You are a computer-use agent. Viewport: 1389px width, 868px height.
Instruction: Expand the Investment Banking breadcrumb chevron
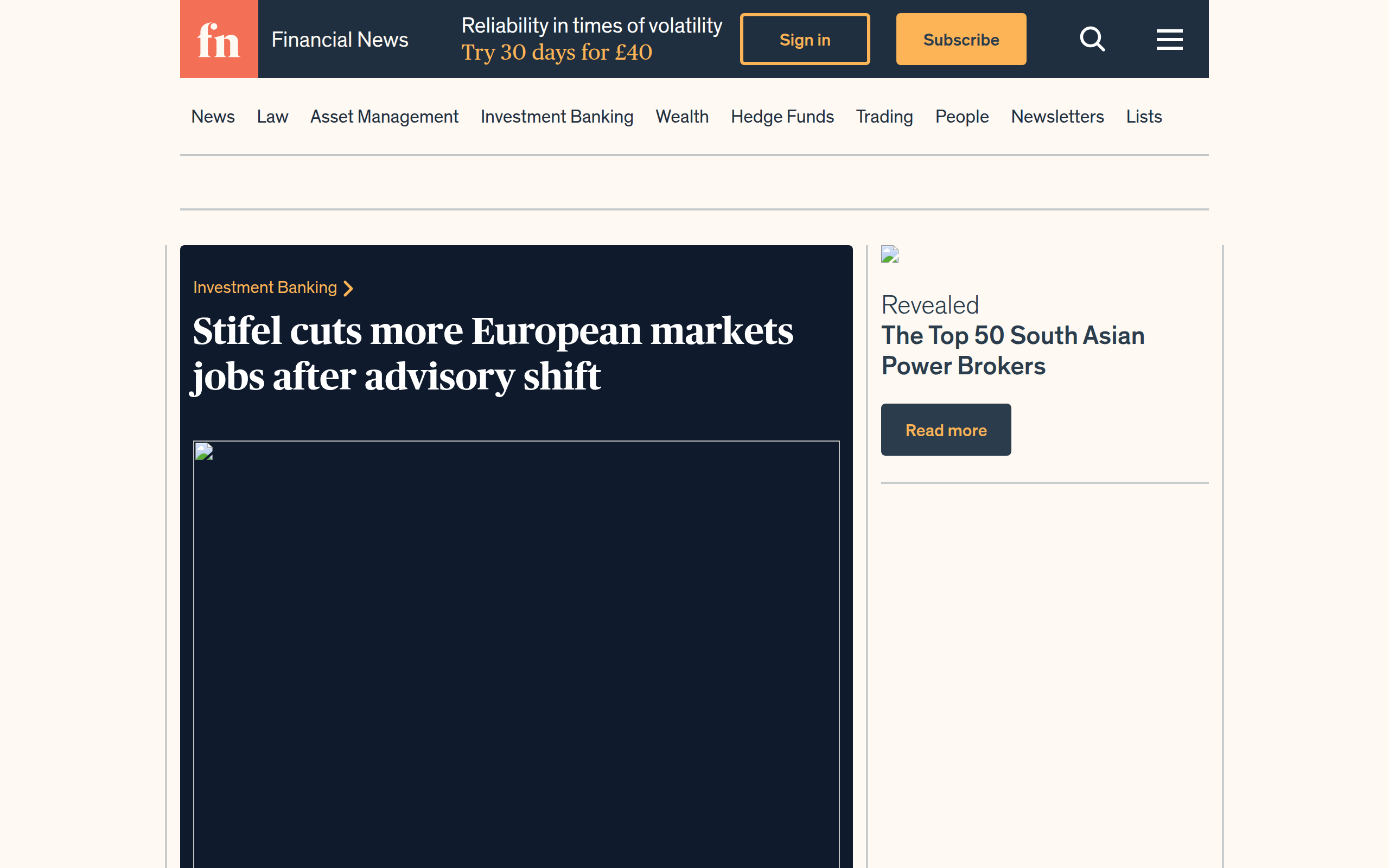click(x=349, y=289)
